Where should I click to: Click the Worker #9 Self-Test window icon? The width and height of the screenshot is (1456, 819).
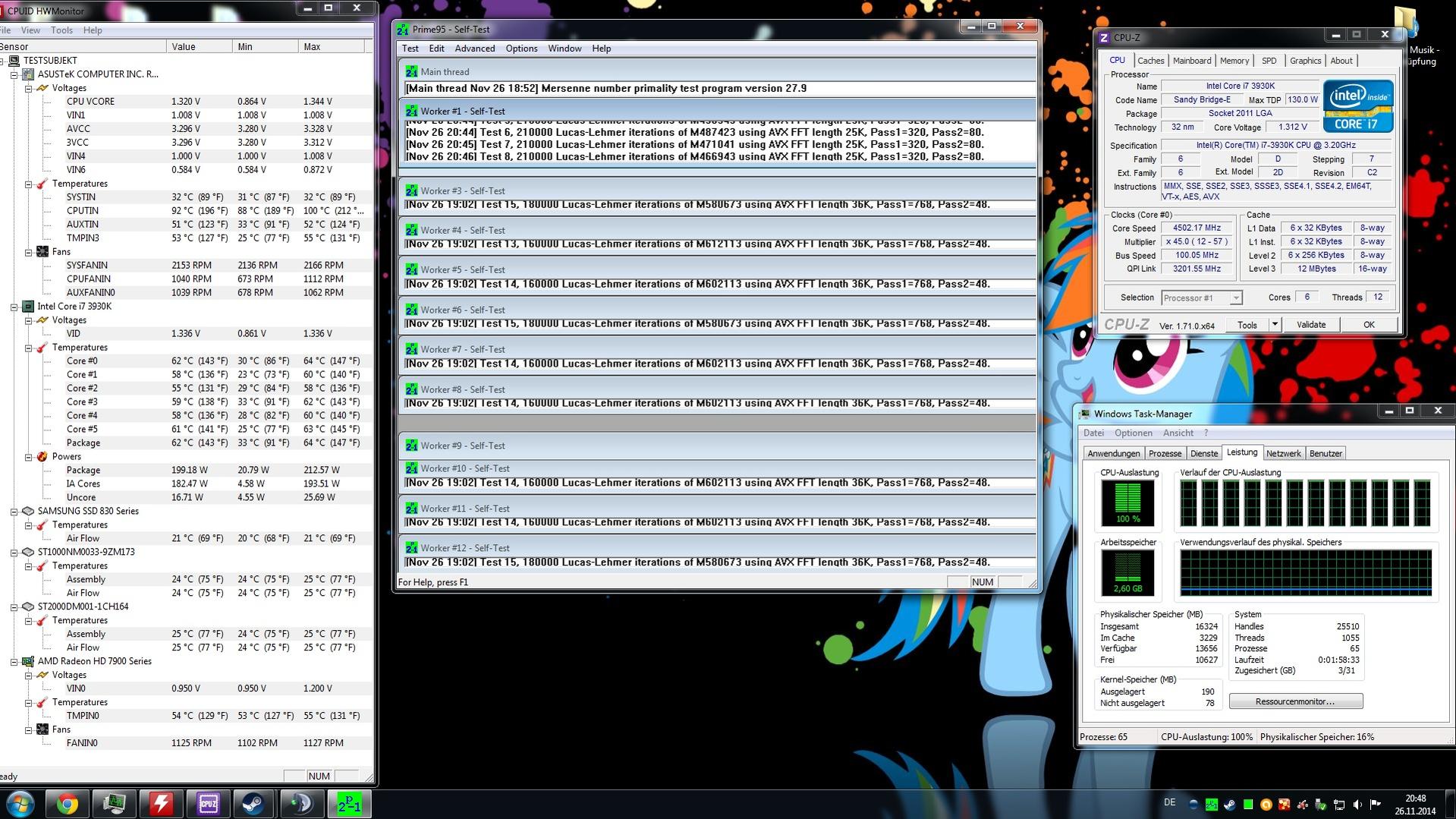point(411,446)
